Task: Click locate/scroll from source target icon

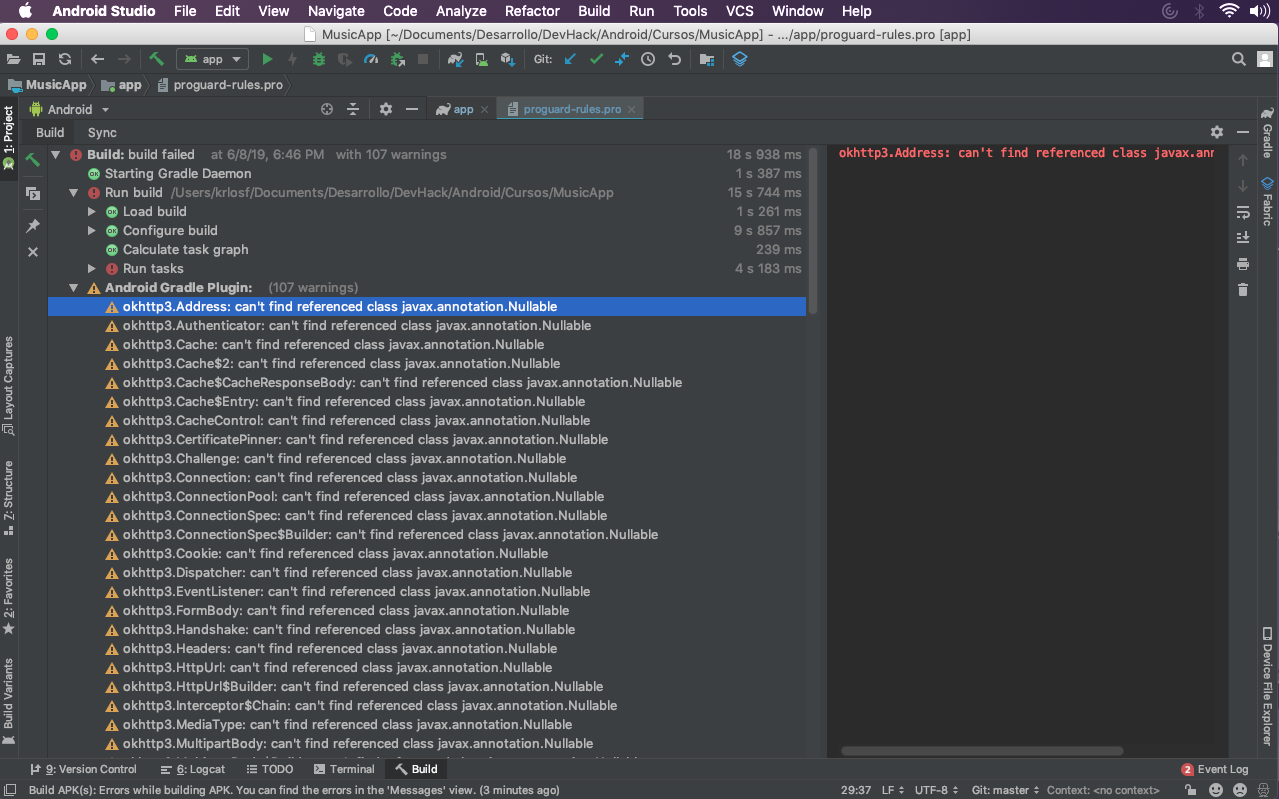Action: (326, 109)
